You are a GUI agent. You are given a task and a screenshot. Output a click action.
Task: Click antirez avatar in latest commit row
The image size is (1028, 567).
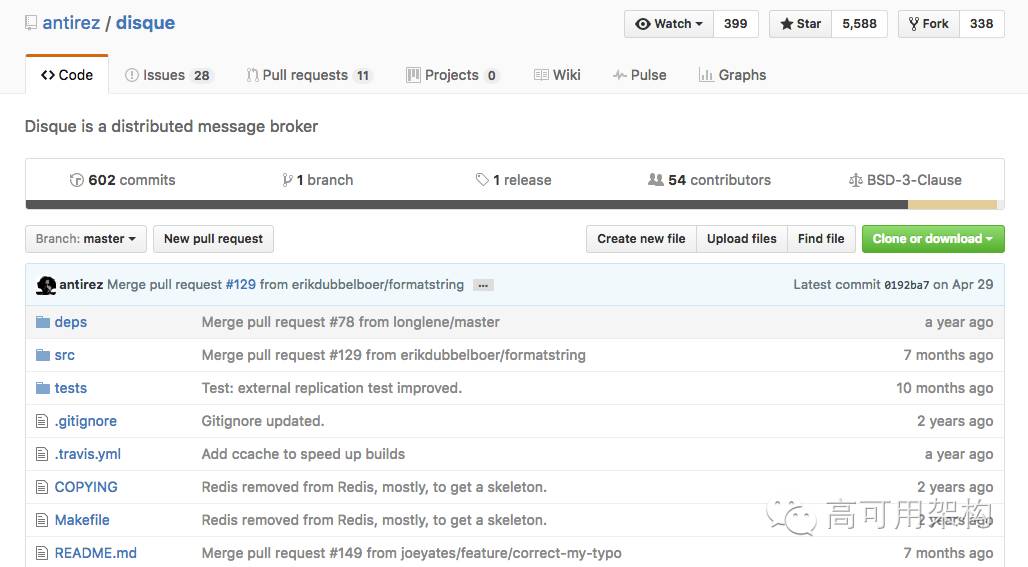point(46,285)
